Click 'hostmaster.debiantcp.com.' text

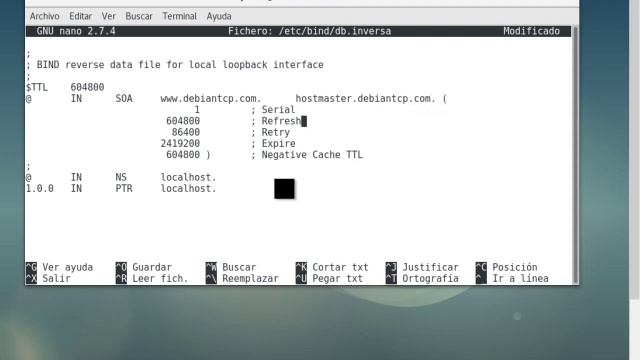(x=365, y=99)
